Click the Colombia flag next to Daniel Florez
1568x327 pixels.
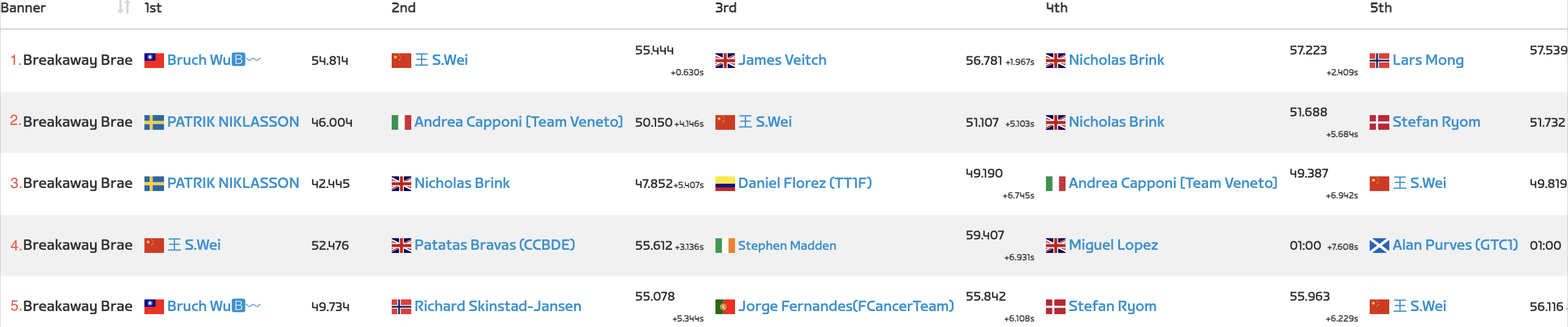pyautogui.click(x=725, y=183)
